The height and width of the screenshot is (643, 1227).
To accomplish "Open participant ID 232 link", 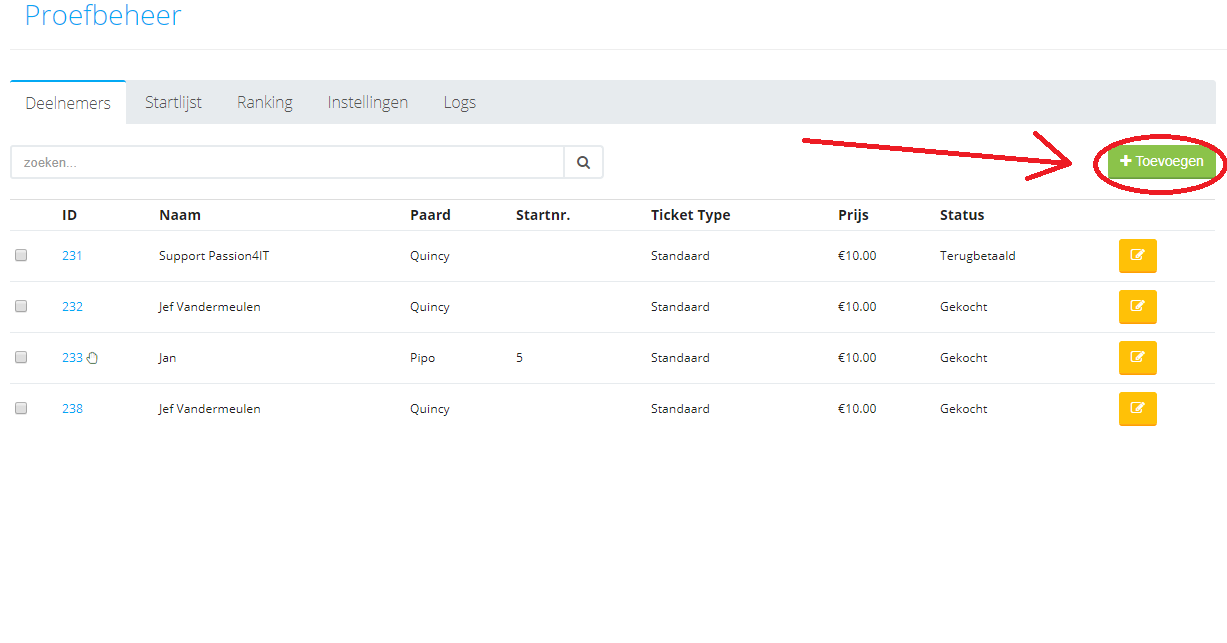I will (72, 307).
